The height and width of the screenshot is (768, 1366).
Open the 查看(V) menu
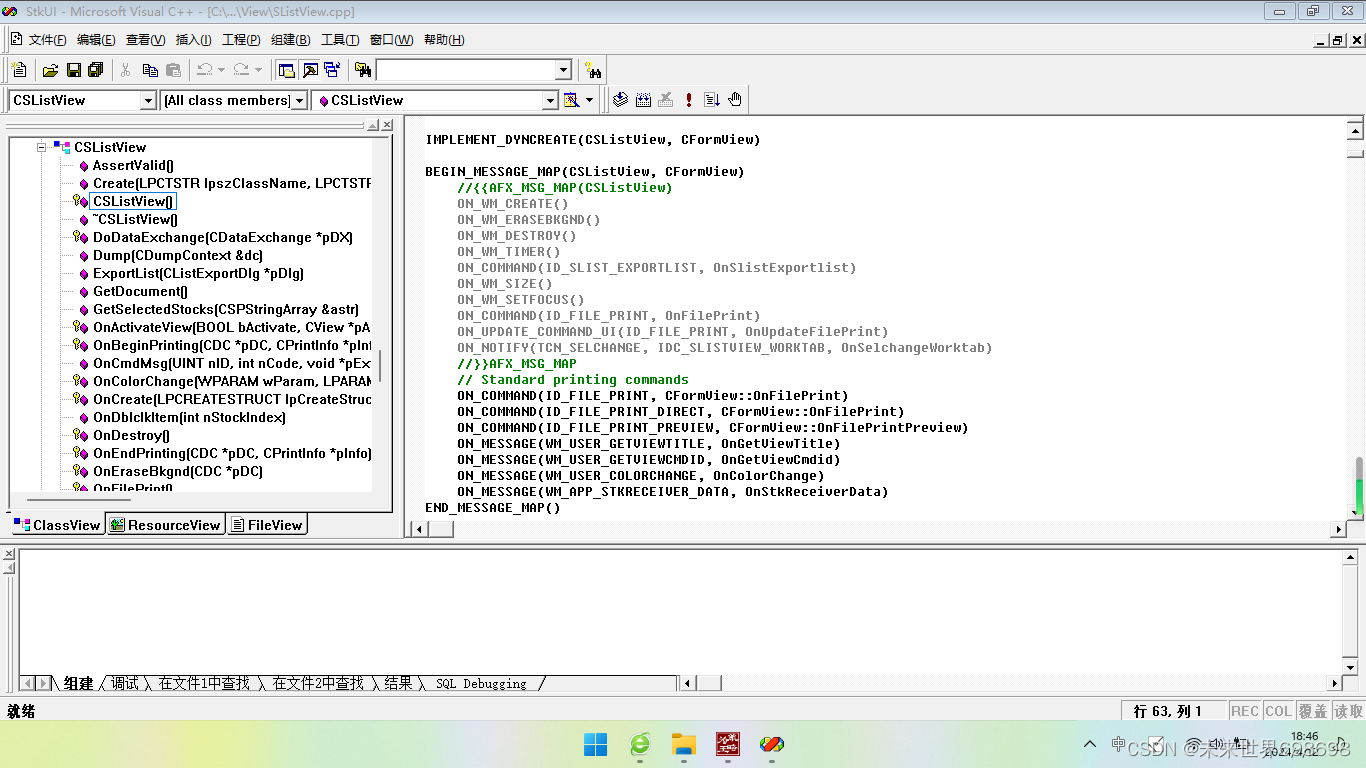pos(145,40)
